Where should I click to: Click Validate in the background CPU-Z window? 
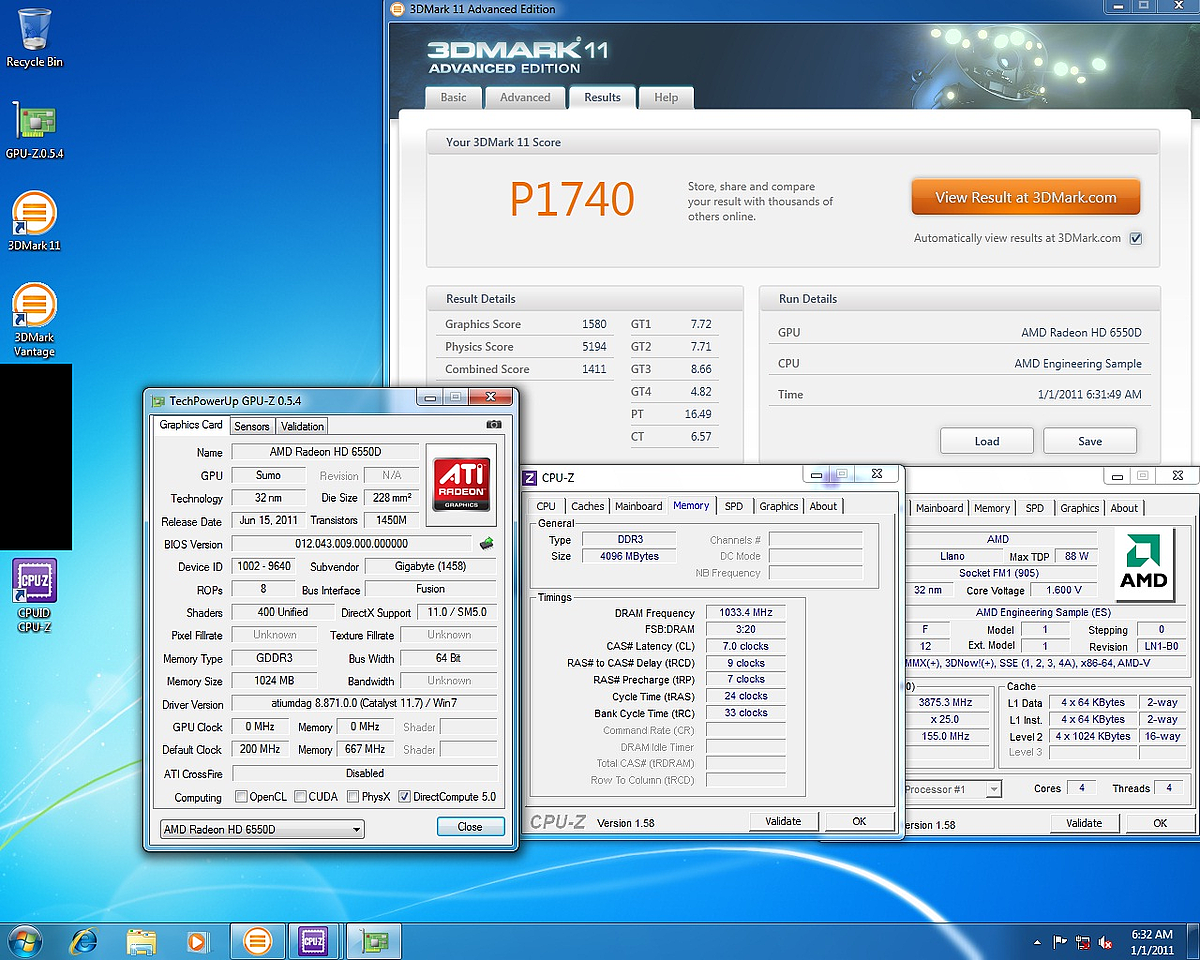click(1084, 823)
